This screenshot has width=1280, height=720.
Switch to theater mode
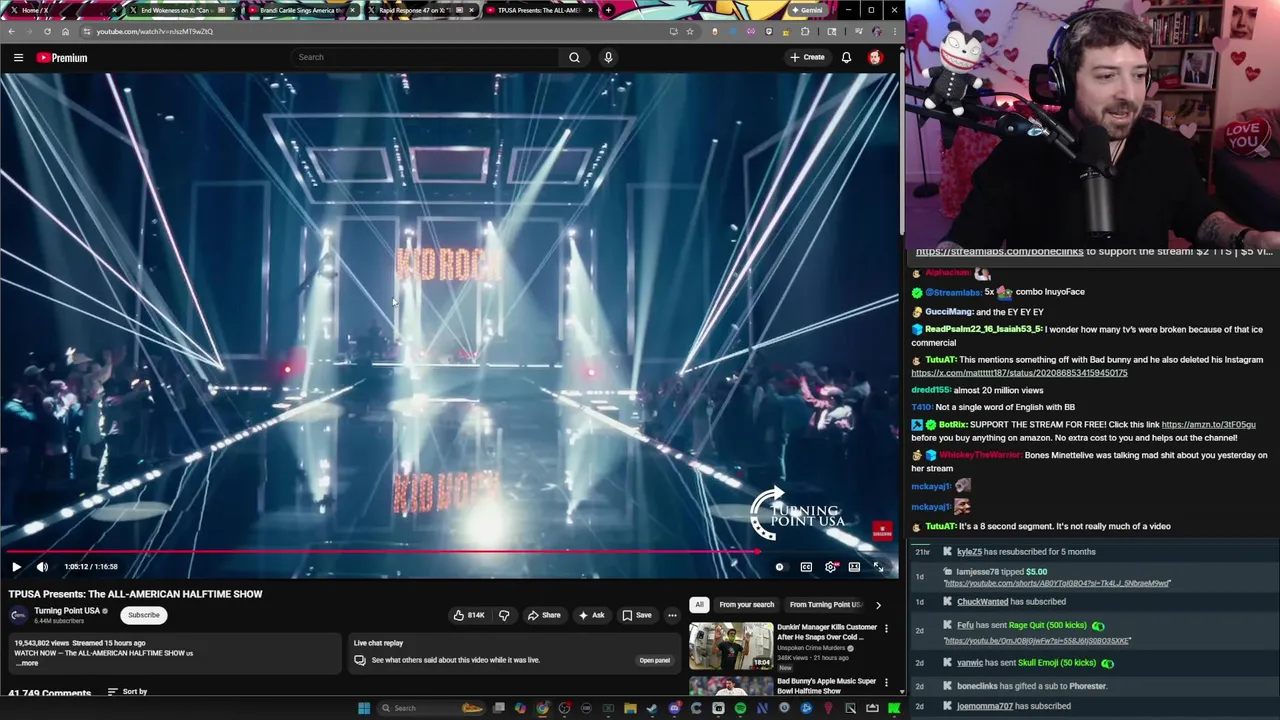coord(854,567)
